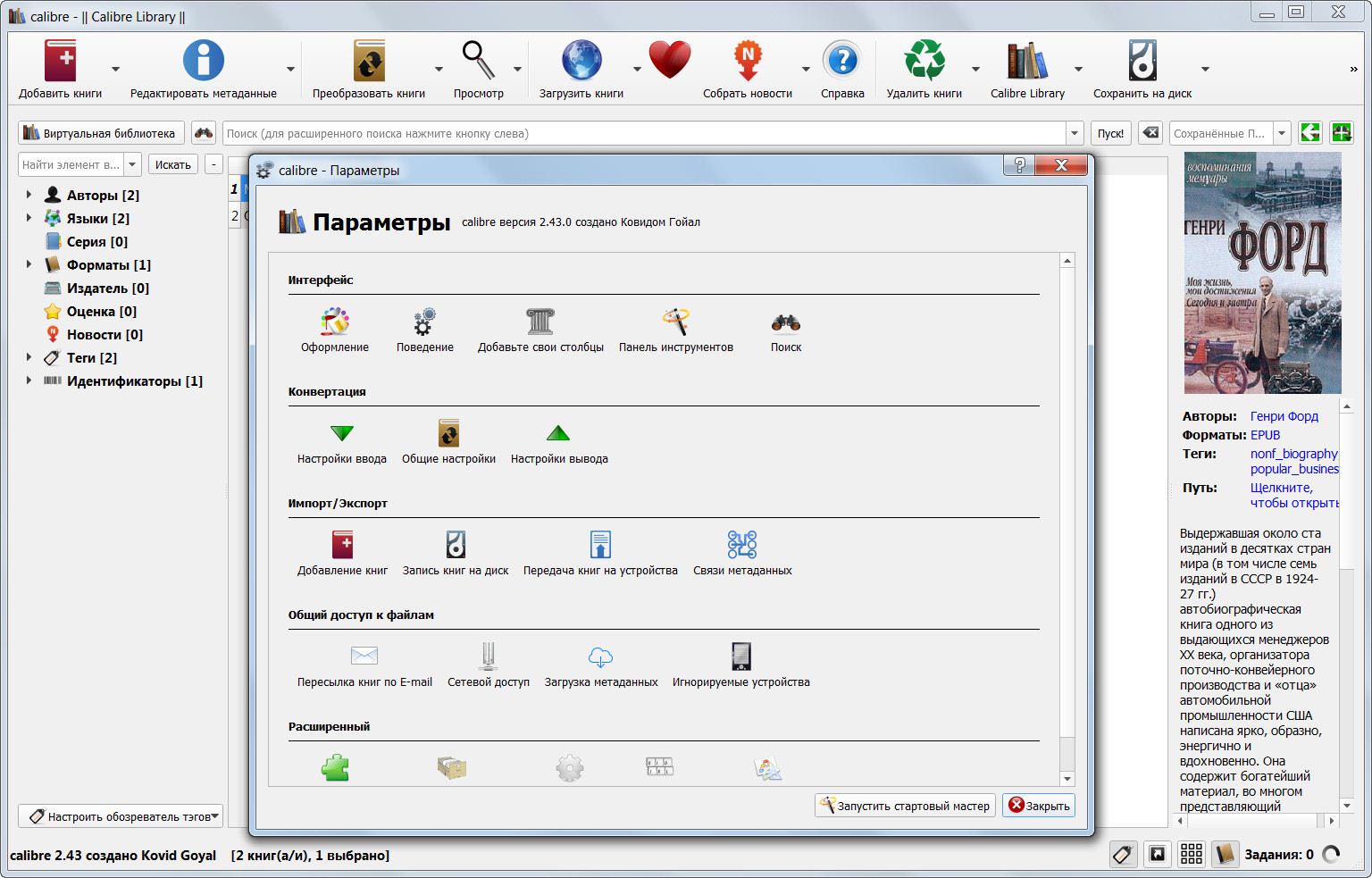The image size is (1372, 878).
Task: Click Просмотр magnifier toolbar button
Action: click(479, 70)
